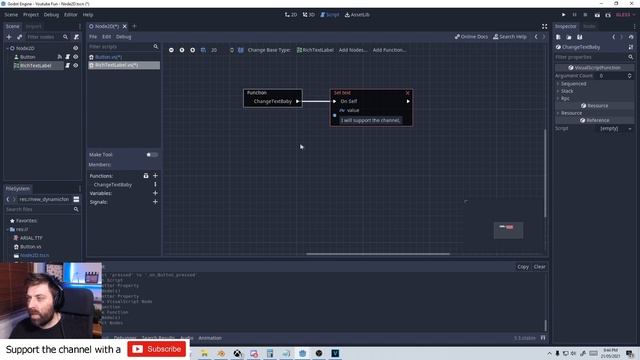Image resolution: width=640 pixels, height=360 pixels.
Task: Toggle the graph minimap button
Action: point(241,50)
